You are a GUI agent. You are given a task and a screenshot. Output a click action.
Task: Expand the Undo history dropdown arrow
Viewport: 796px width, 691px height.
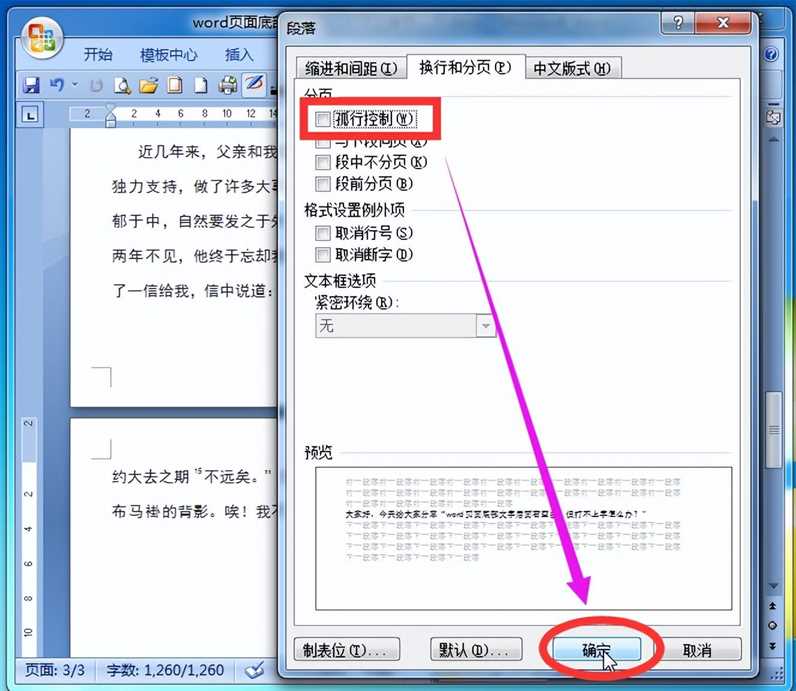pos(73,86)
